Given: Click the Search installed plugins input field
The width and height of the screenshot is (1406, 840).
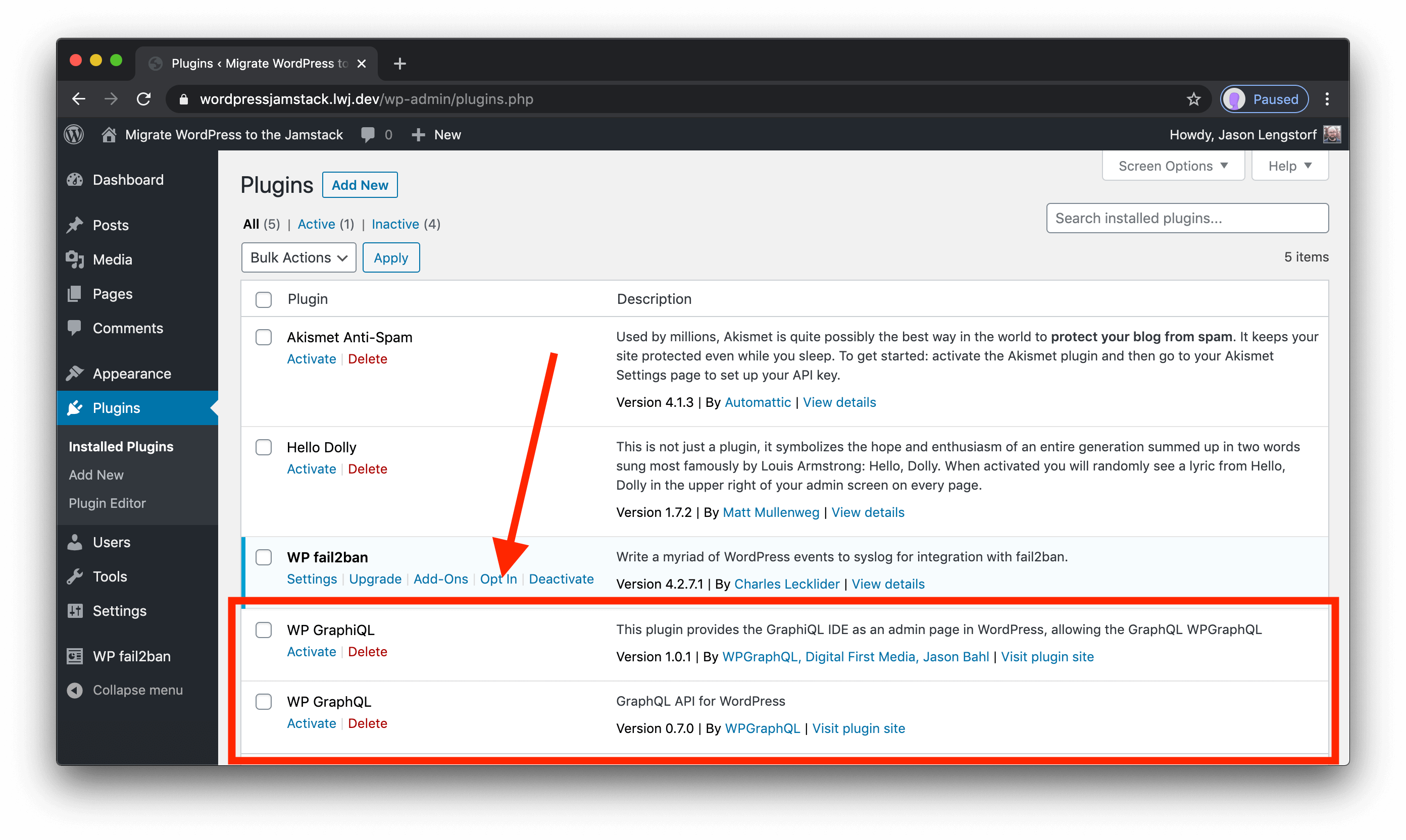Looking at the screenshot, I should pyautogui.click(x=1188, y=218).
